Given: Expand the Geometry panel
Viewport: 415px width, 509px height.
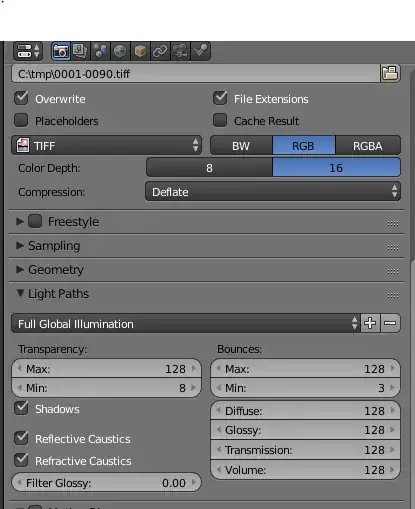Looking at the screenshot, I should pyautogui.click(x=20, y=269).
